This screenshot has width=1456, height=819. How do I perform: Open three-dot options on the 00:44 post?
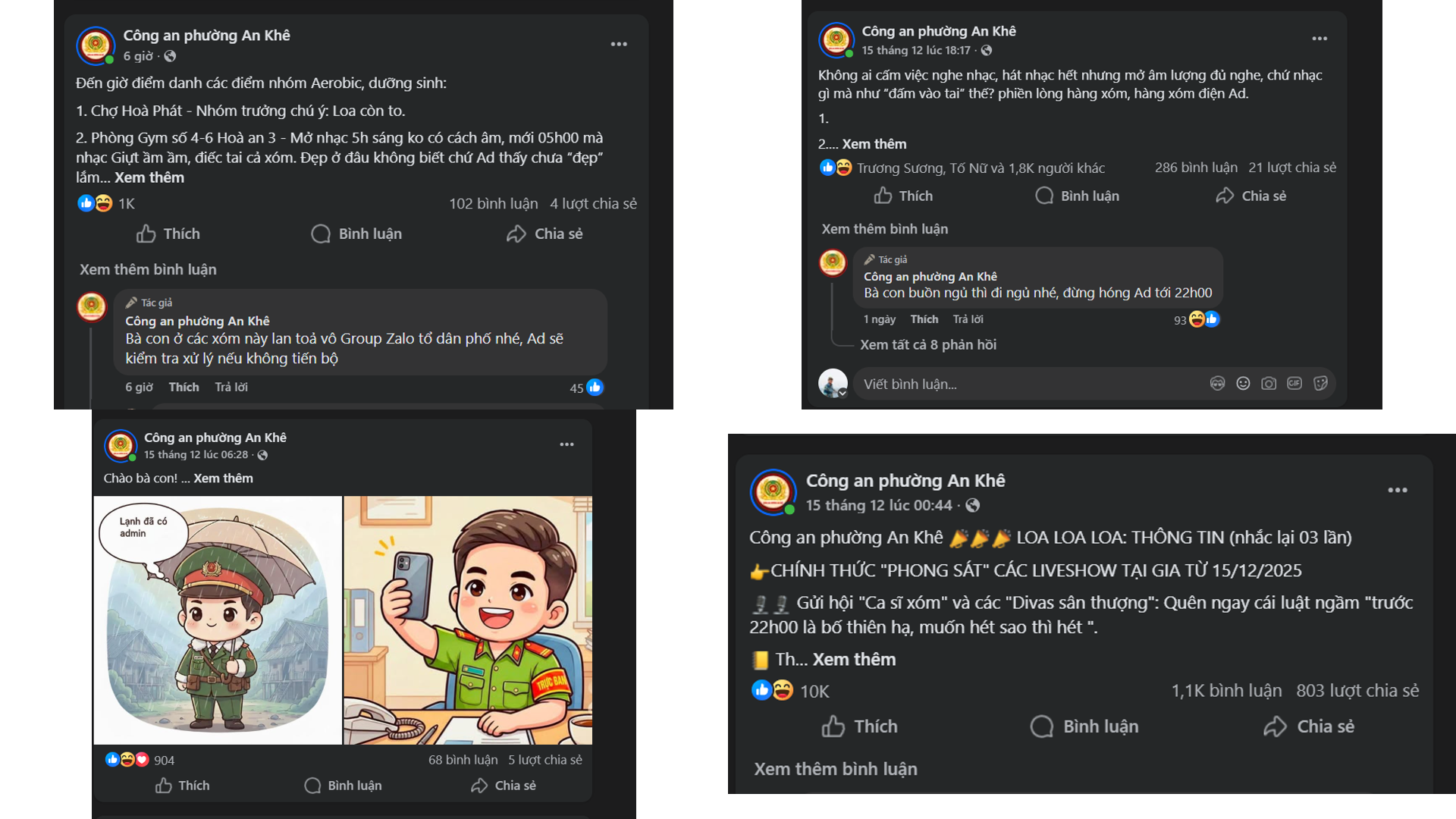[1398, 490]
